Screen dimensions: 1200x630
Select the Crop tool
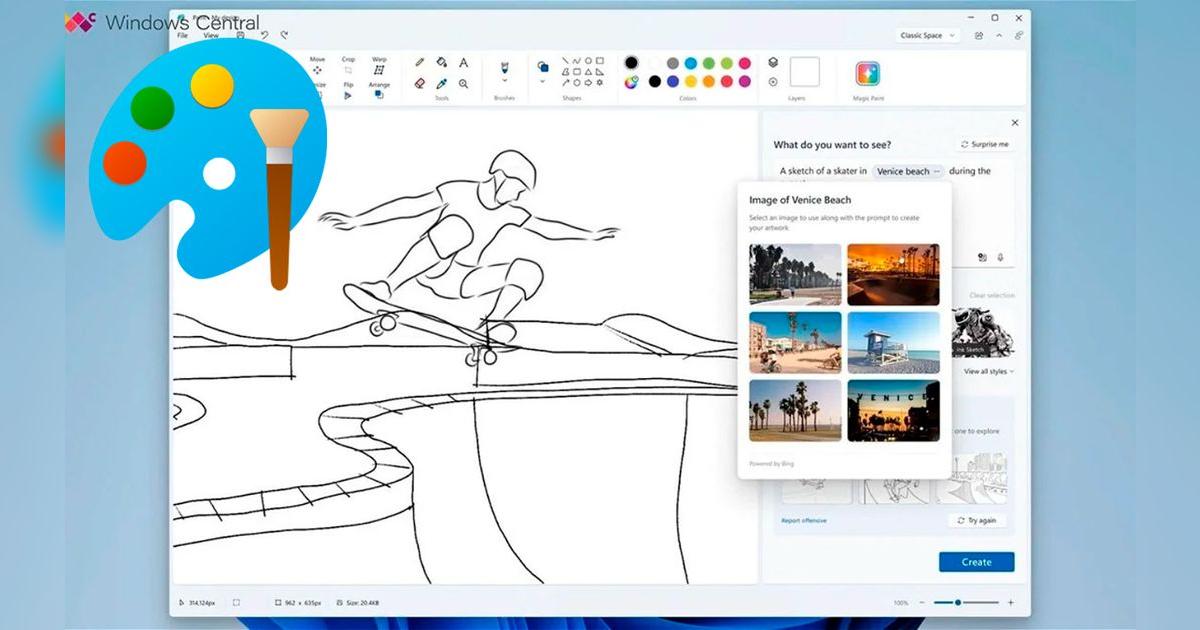(x=348, y=64)
